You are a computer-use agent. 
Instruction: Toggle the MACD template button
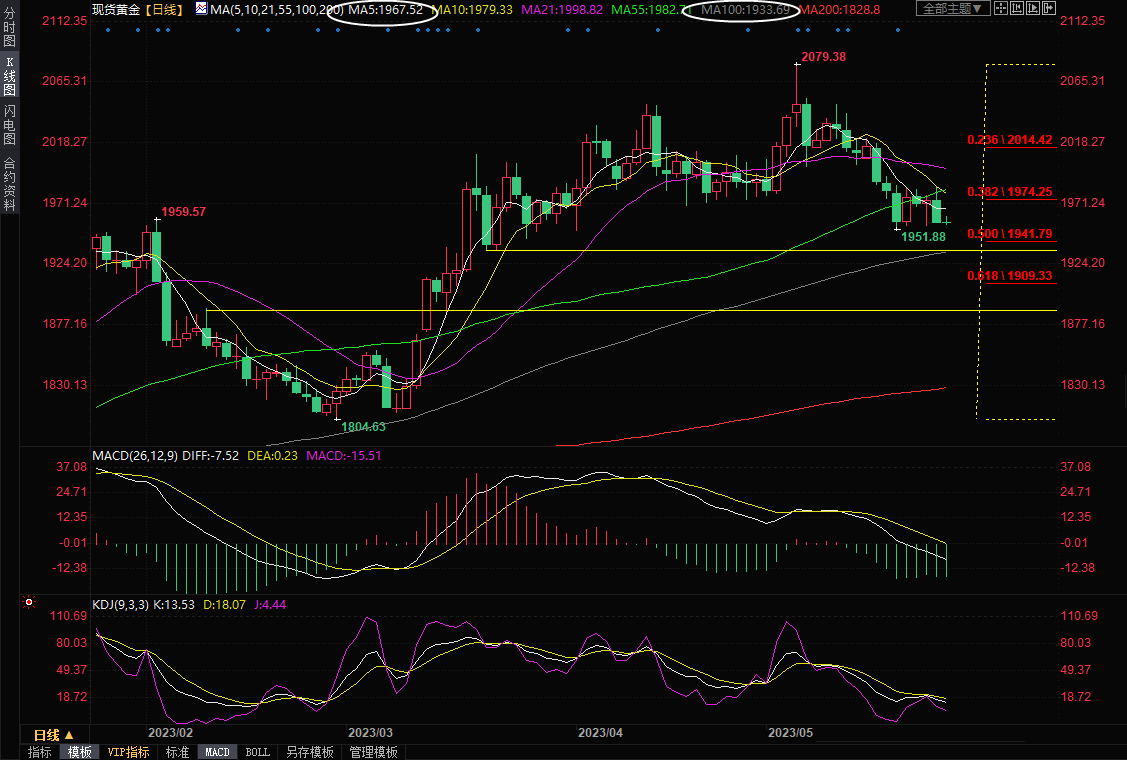point(217,752)
